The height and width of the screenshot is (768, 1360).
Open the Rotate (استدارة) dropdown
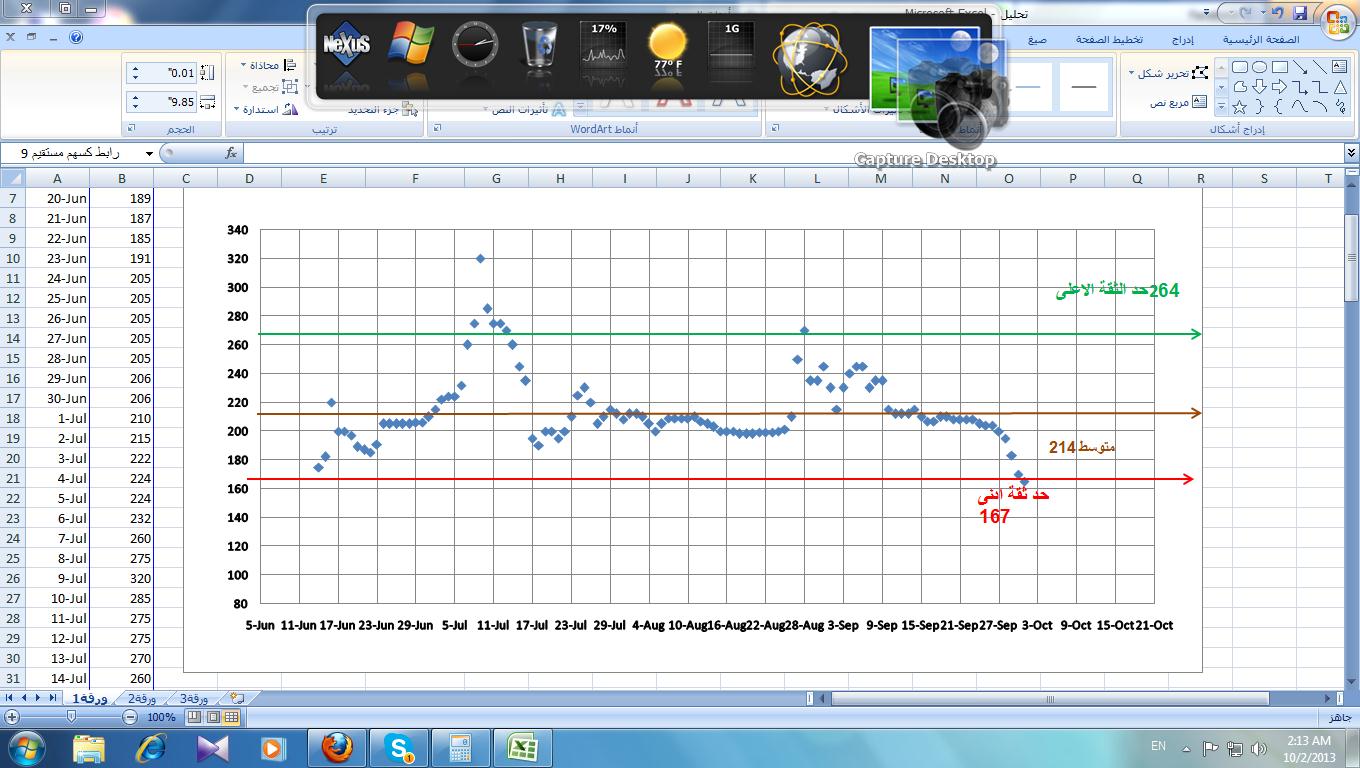[266, 110]
